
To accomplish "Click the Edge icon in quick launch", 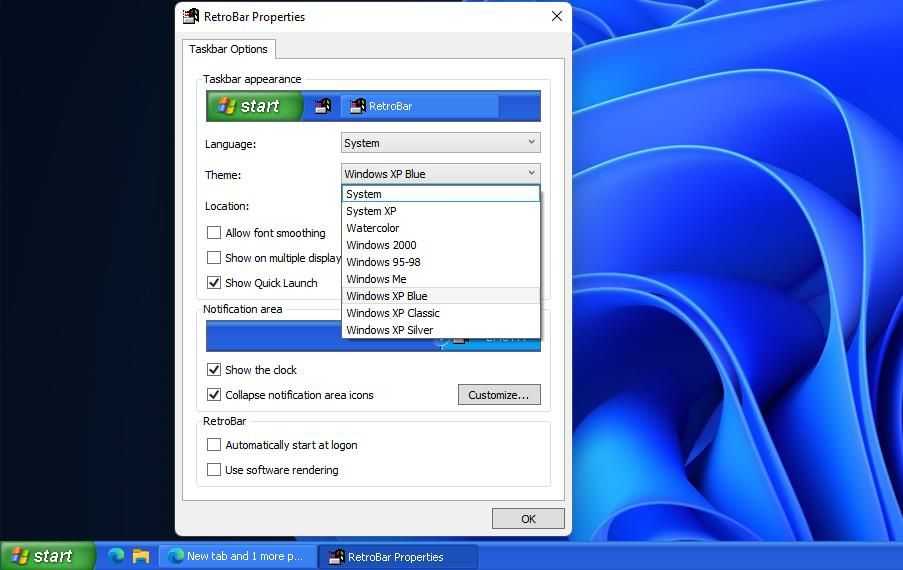I will click(116, 556).
